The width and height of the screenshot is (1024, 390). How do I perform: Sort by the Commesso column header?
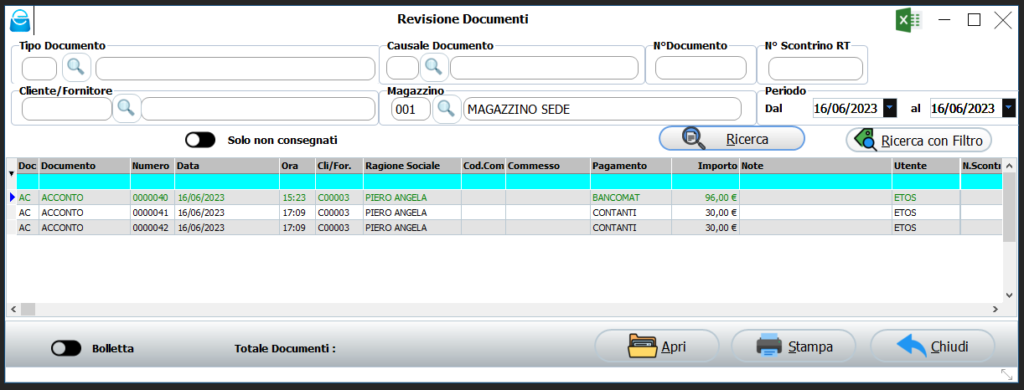pyautogui.click(x=548, y=166)
